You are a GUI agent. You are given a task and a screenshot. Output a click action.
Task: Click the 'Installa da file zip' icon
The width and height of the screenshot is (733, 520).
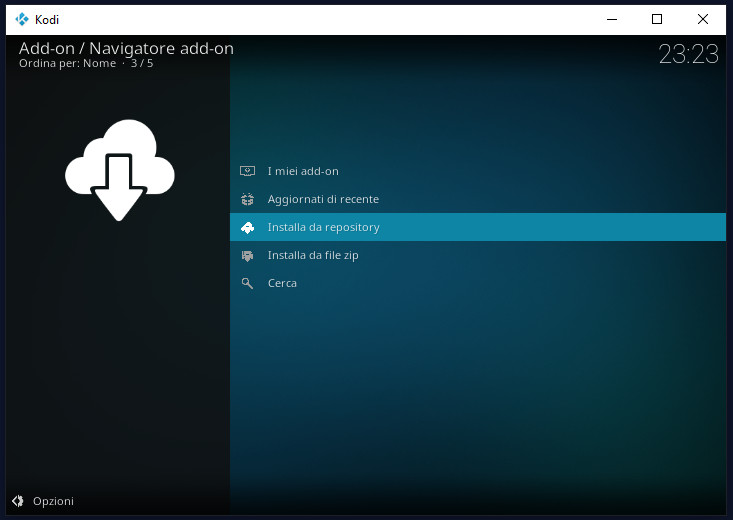(247, 255)
